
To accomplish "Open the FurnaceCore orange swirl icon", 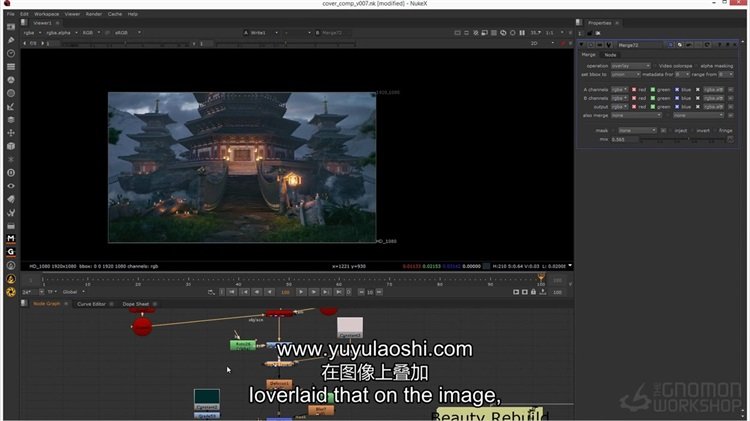I will [x=11, y=292].
